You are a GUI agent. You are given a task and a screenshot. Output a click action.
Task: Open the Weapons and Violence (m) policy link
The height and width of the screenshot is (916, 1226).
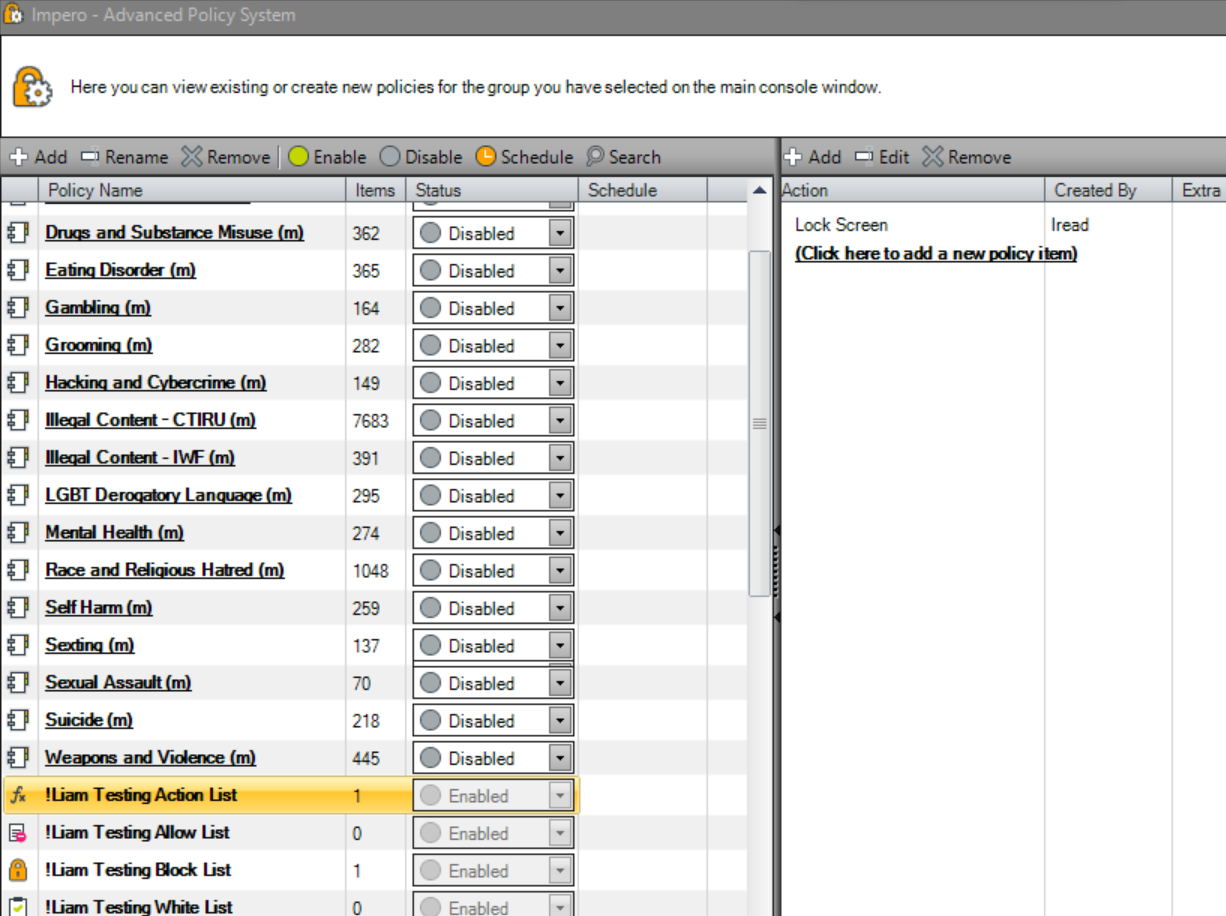(x=151, y=758)
